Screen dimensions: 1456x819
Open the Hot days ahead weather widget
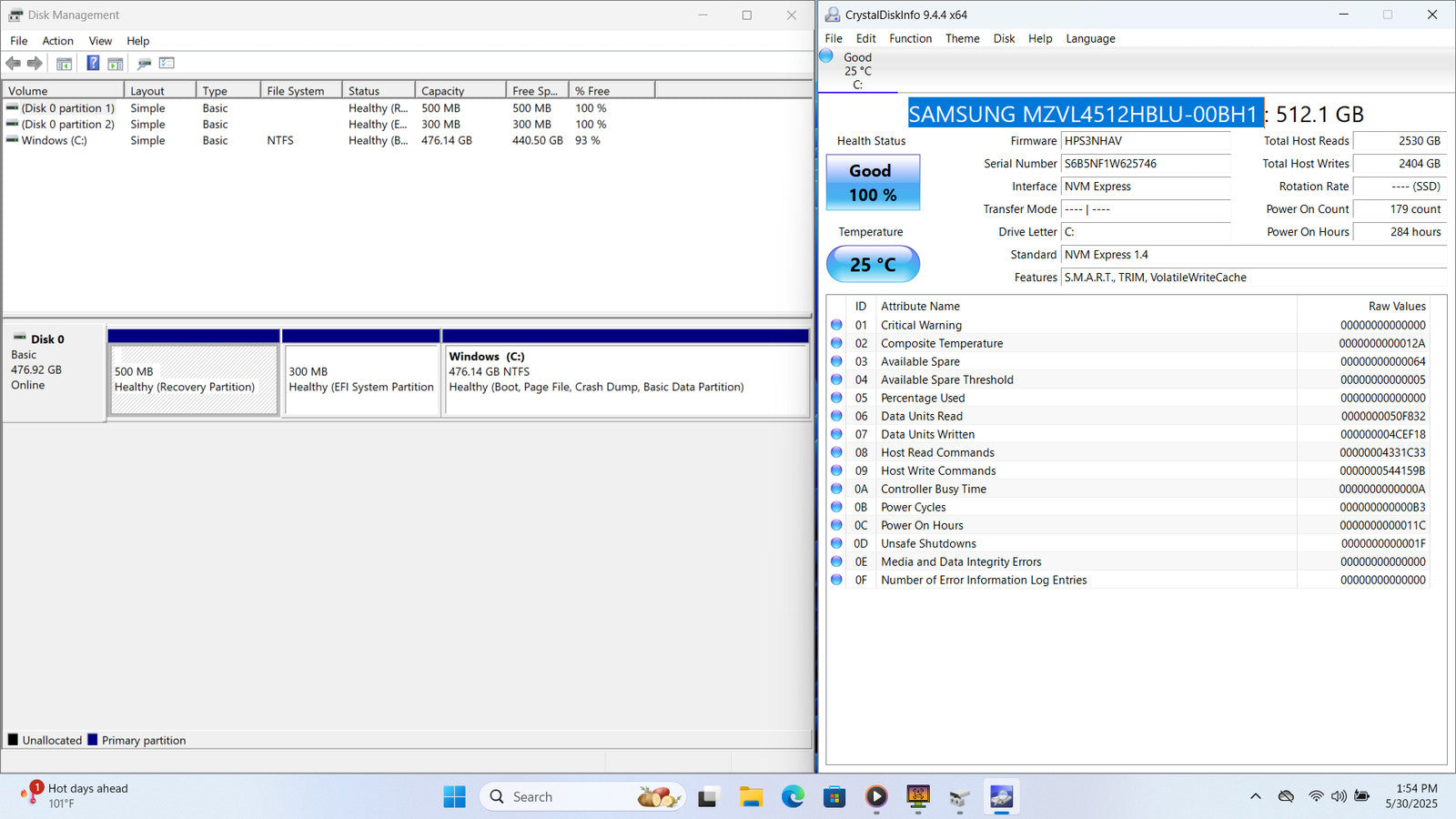click(x=76, y=796)
